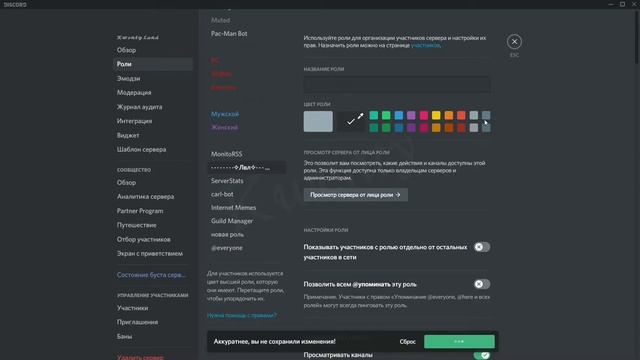Click the green save changes button
640x360 pixels.
(459, 342)
